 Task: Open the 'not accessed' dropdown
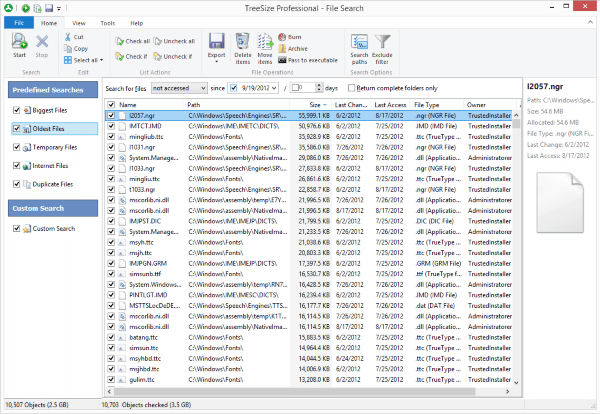(179, 88)
